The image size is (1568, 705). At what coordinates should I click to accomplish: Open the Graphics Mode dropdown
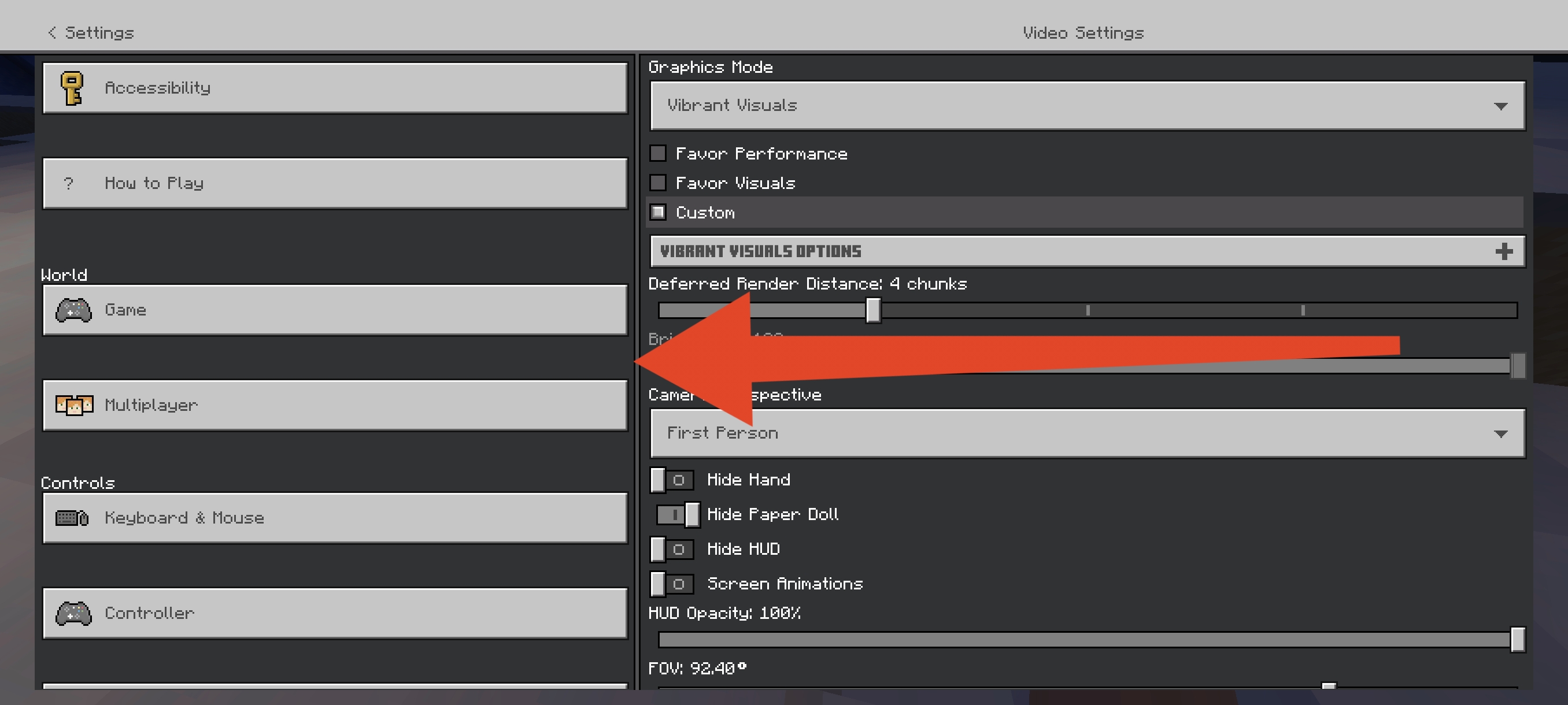coord(1087,106)
